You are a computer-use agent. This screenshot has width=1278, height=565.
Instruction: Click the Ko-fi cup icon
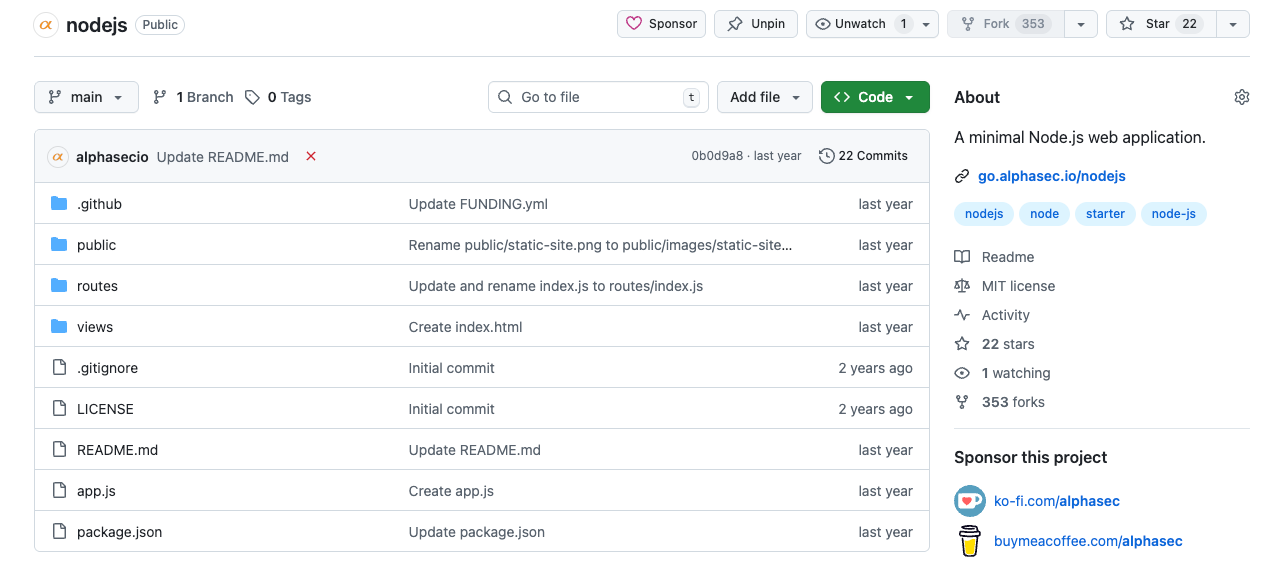(x=970, y=501)
